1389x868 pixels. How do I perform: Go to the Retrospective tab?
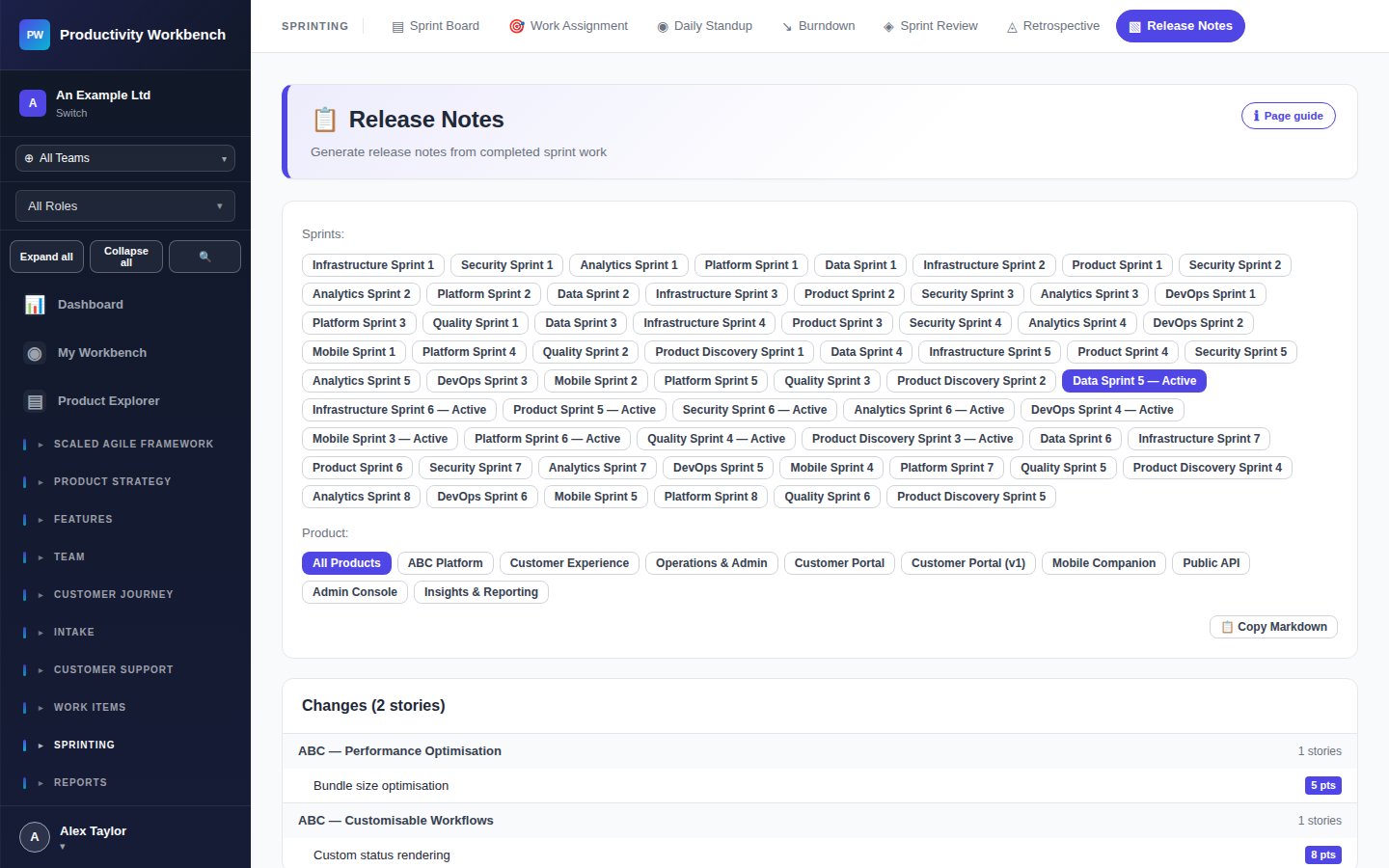(1052, 26)
